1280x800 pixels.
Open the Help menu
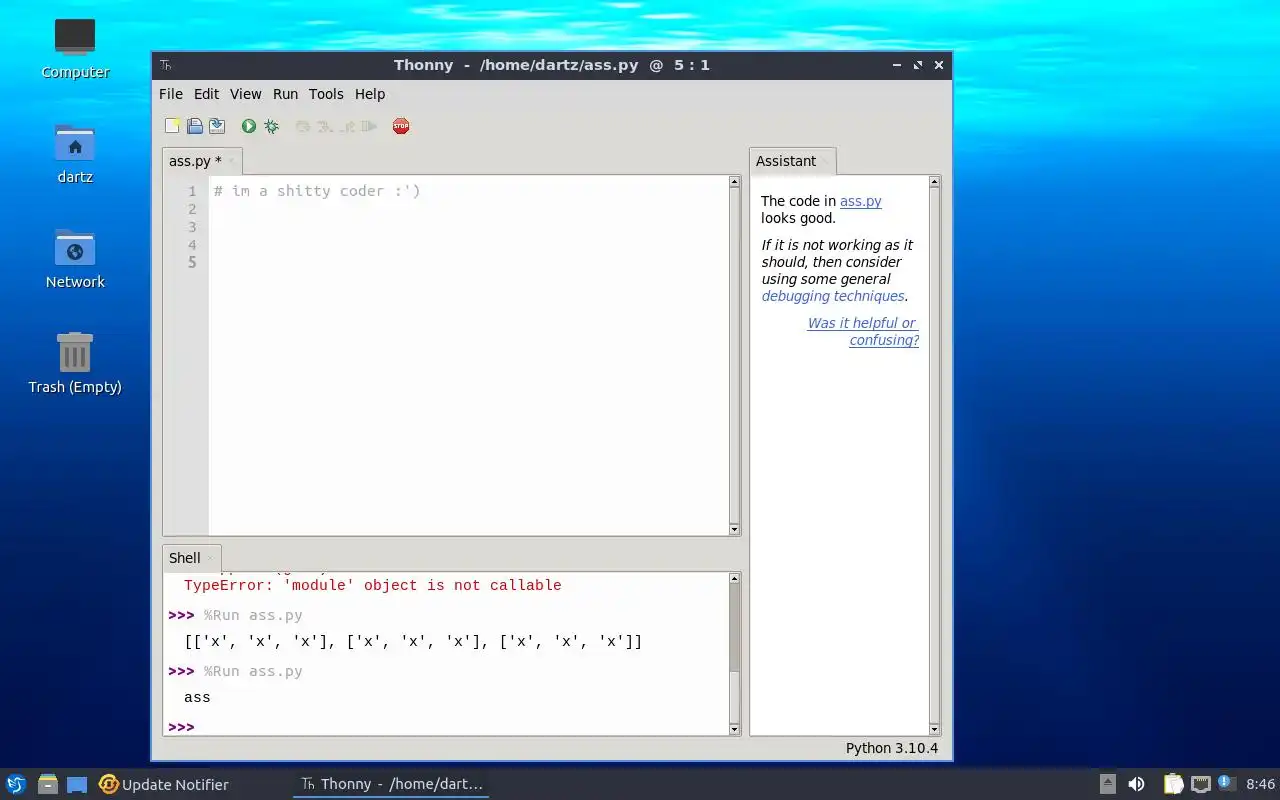[370, 94]
